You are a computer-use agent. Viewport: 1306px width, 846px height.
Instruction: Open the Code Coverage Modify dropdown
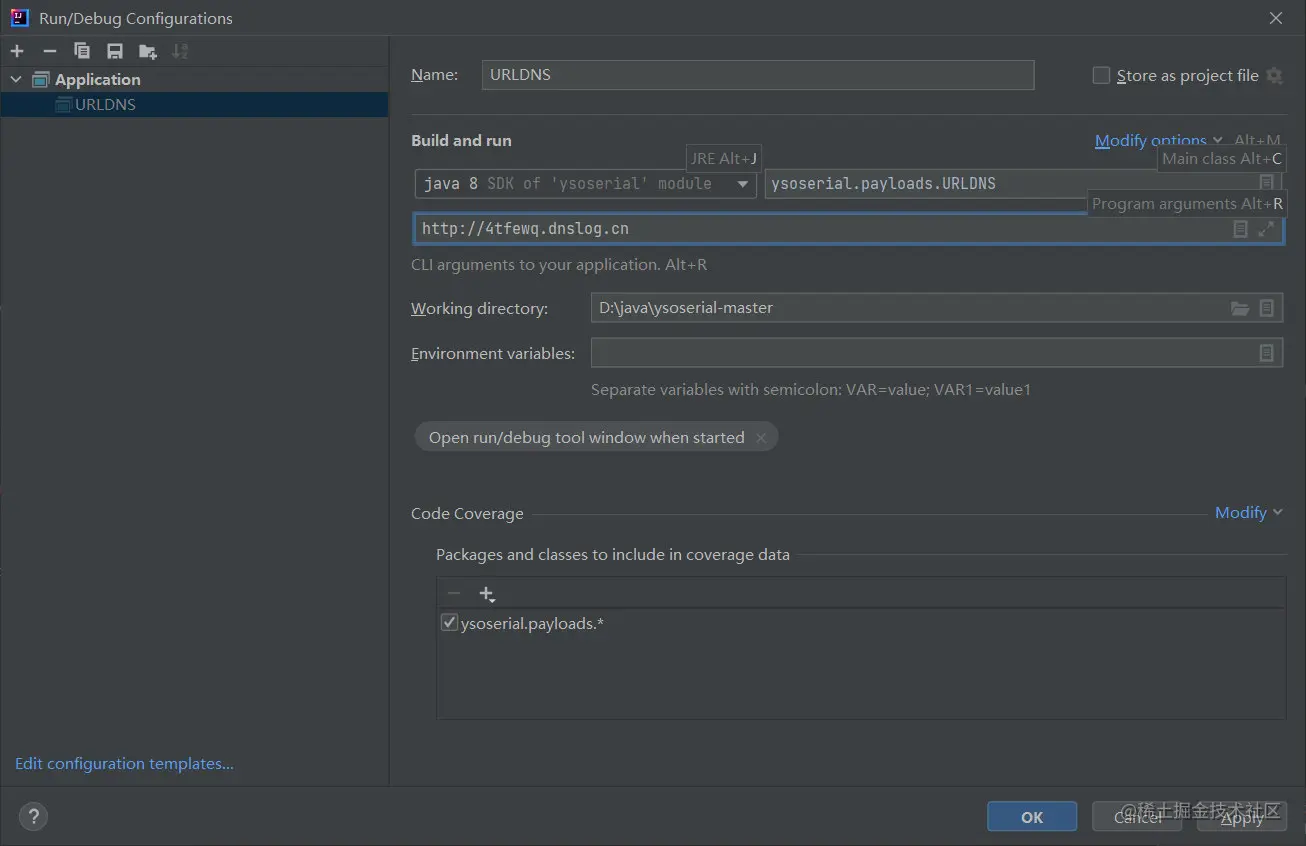1249,512
